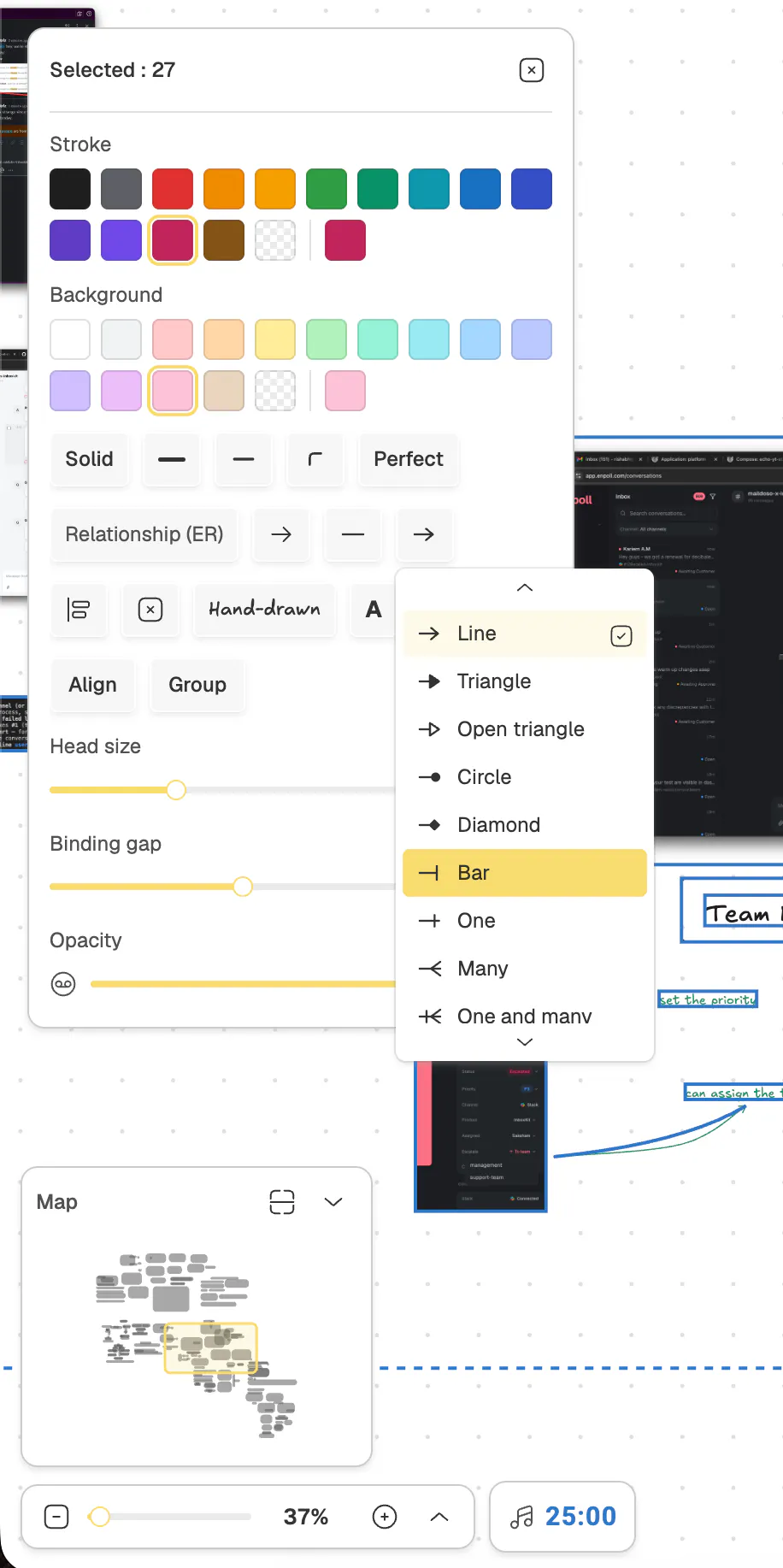The image size is (783, 1568).
Task: Open the custom background color picker
Action: (345, 391)
